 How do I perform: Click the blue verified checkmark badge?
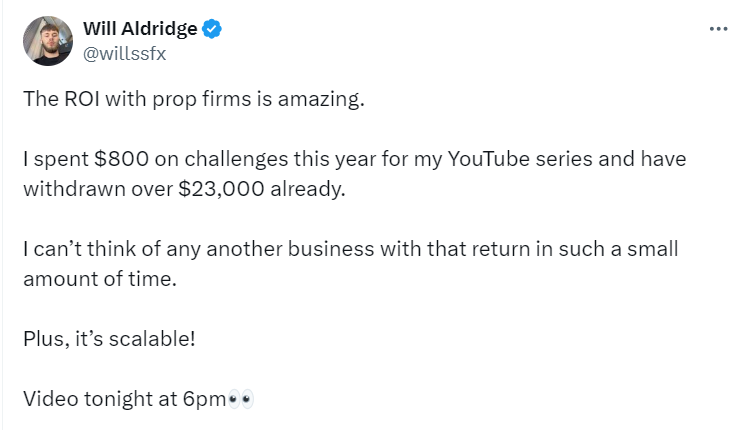click(x=211, y=29)
